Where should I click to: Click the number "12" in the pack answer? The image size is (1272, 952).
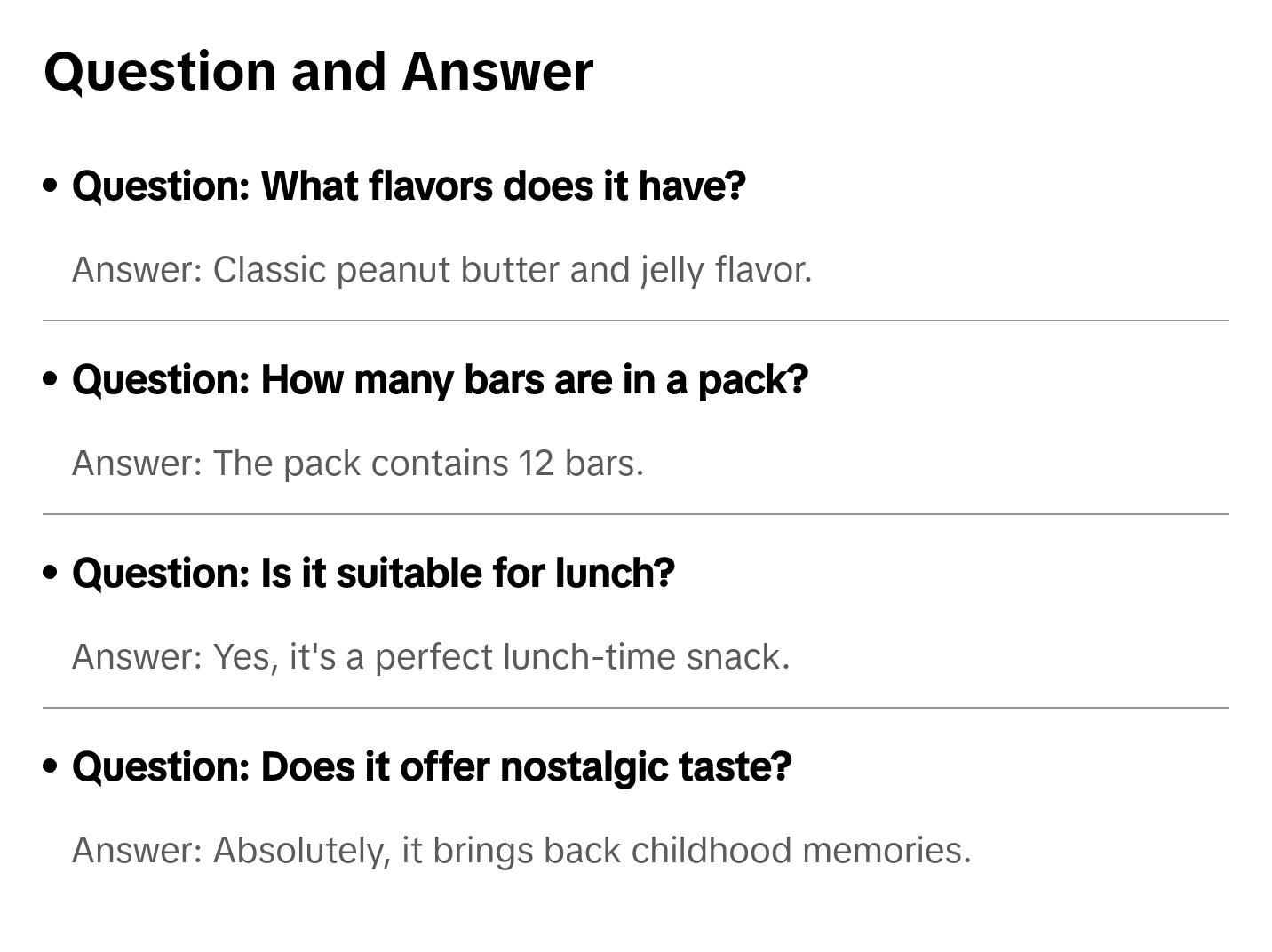coord(537,464)
